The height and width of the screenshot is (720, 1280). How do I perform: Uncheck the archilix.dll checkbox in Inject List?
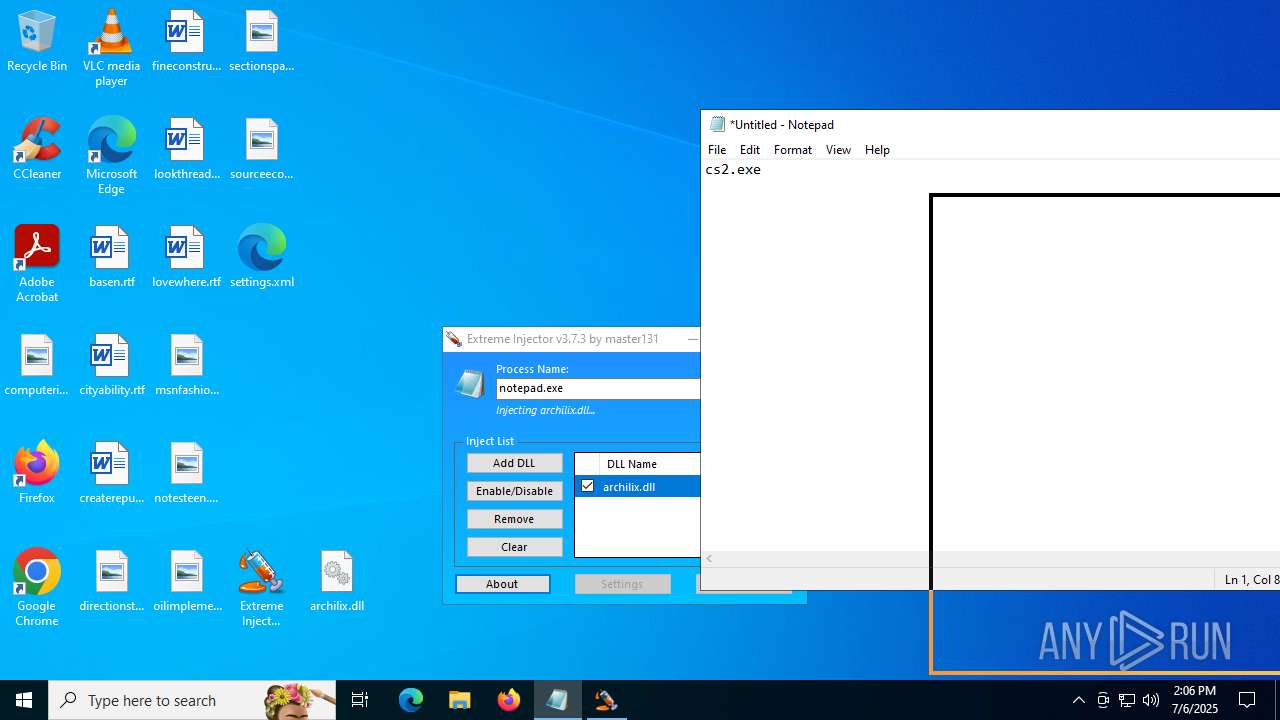point(587,486)
